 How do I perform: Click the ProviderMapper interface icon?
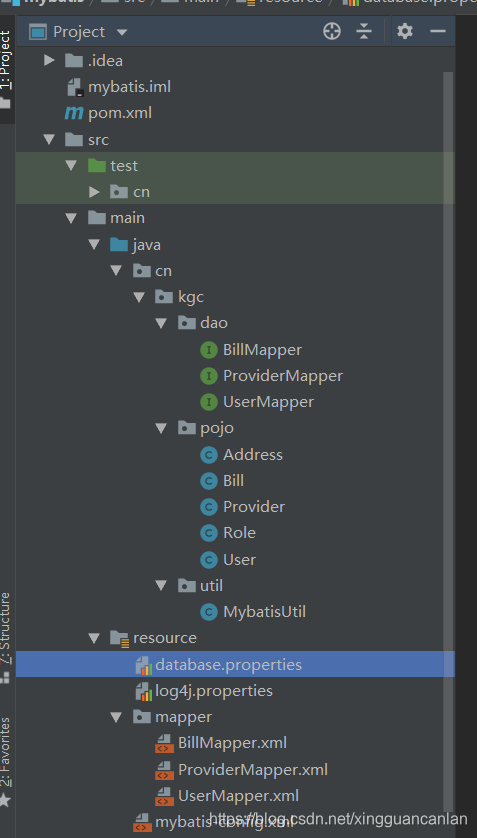pyautogui.click(x=208, y=376)
